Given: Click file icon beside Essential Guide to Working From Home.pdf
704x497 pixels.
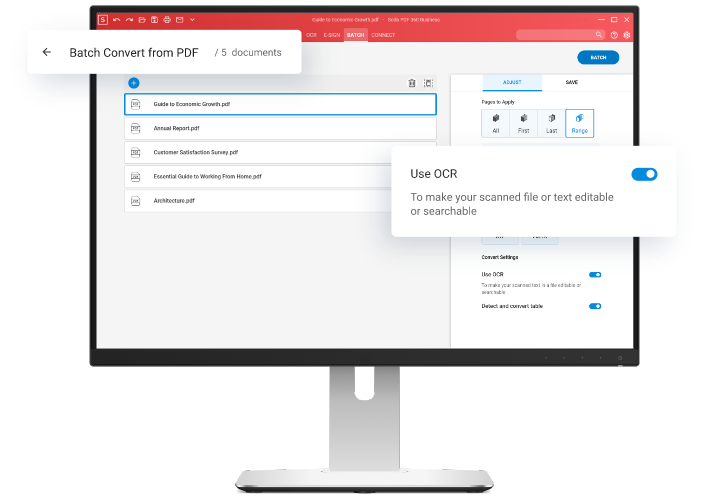Looking at the screenshot, I should [x=136, y=177].
